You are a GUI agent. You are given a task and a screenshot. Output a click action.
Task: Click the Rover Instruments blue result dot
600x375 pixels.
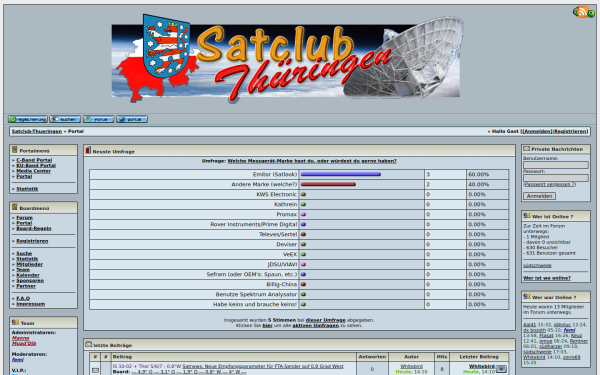303,224
